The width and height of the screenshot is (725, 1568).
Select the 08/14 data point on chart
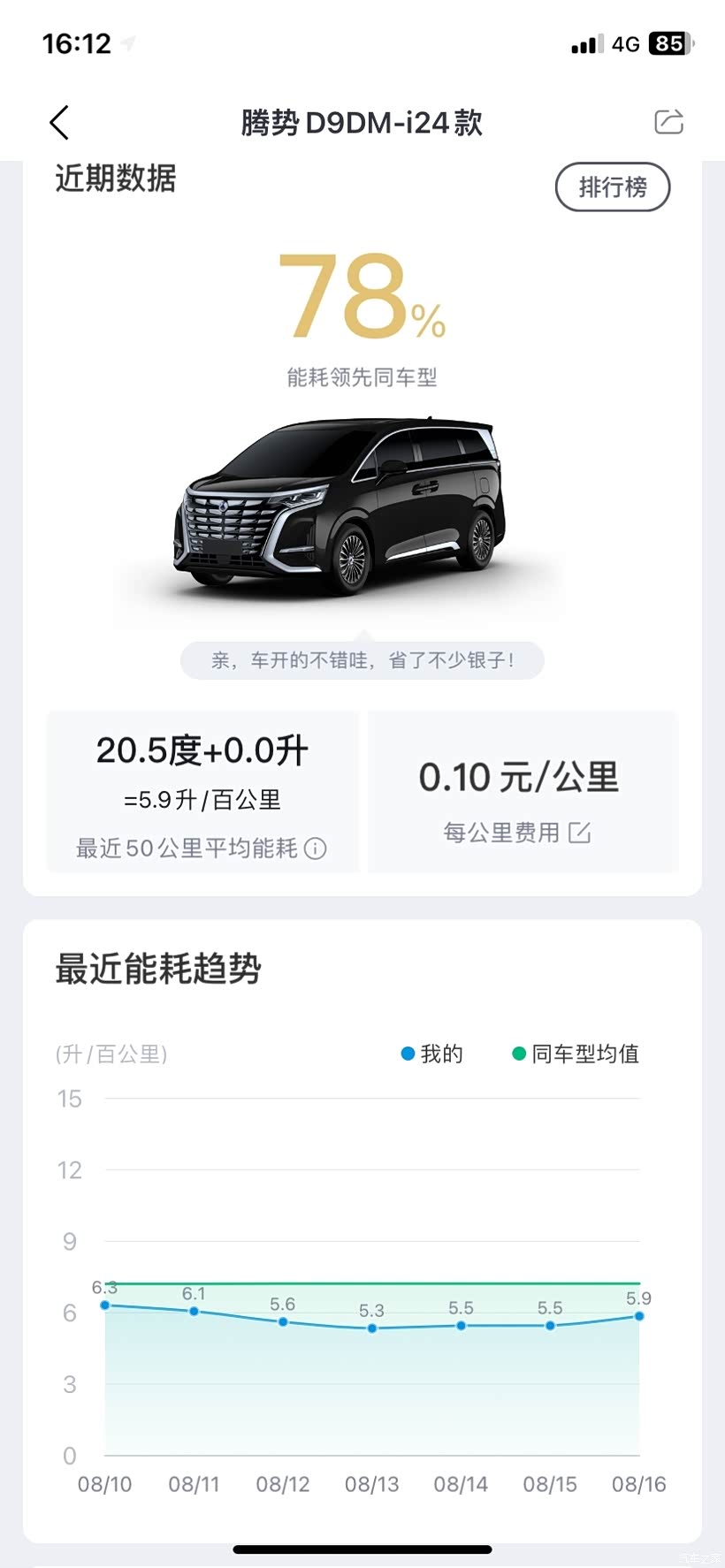tap(461, 1325)
